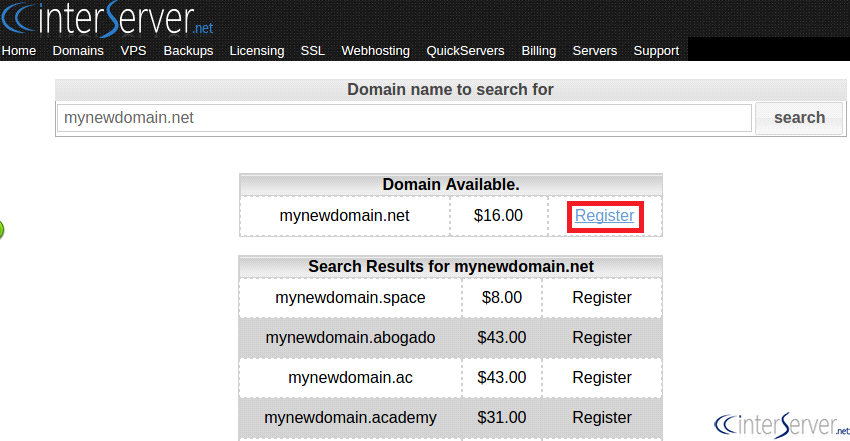This screenshot has width=850, height=441.
Task: Register the mynewdomain.ac domain
Action: [602, 378]
